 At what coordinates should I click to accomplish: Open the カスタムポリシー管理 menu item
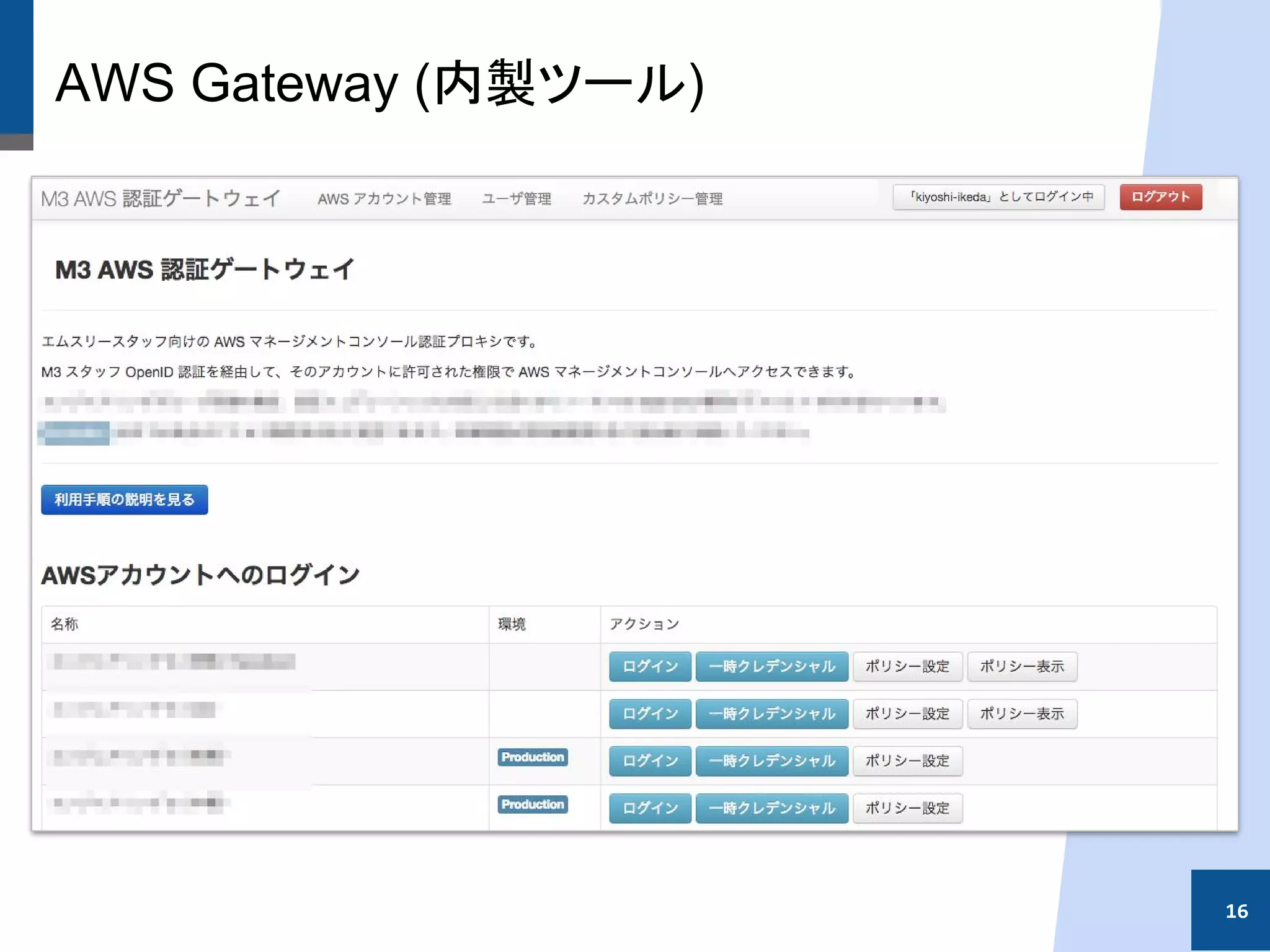(x=652, y=198)
